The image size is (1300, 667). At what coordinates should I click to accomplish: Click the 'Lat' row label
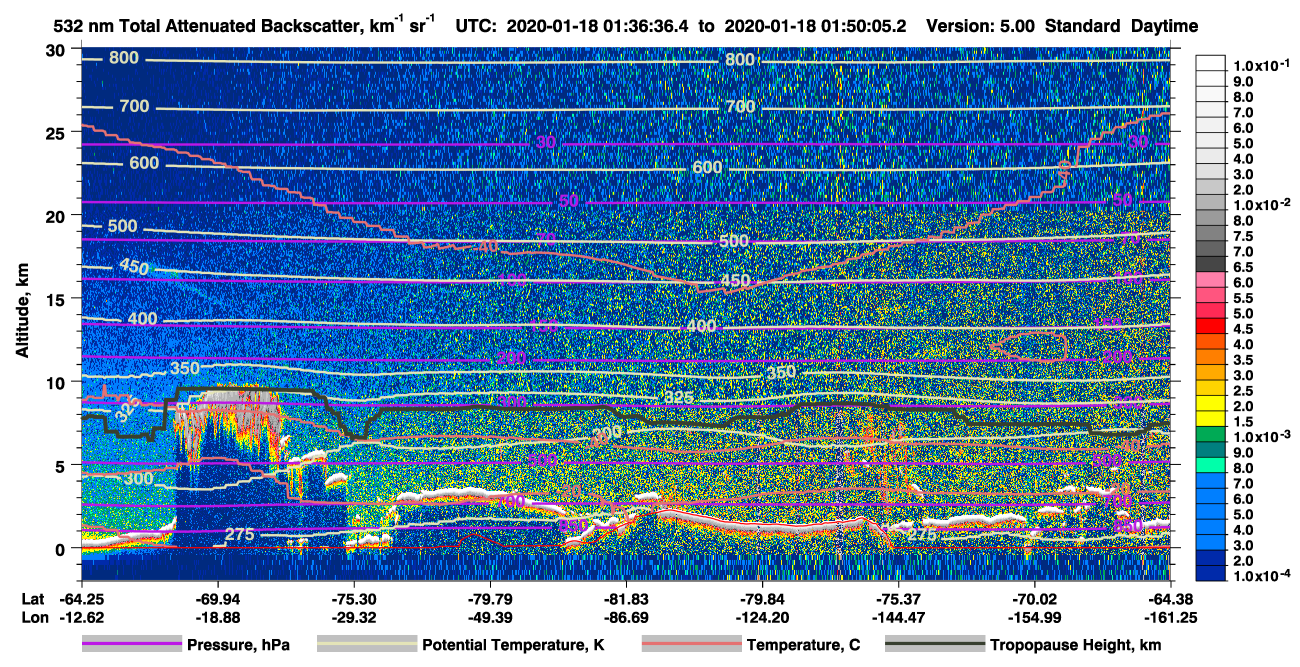coord(33,599)
